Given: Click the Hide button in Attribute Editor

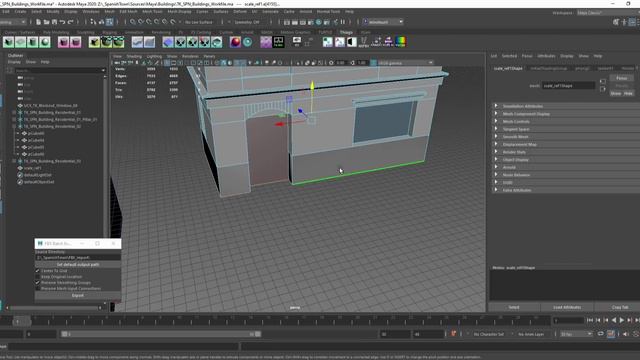Looking at the screenshot, I should (628, 93).
